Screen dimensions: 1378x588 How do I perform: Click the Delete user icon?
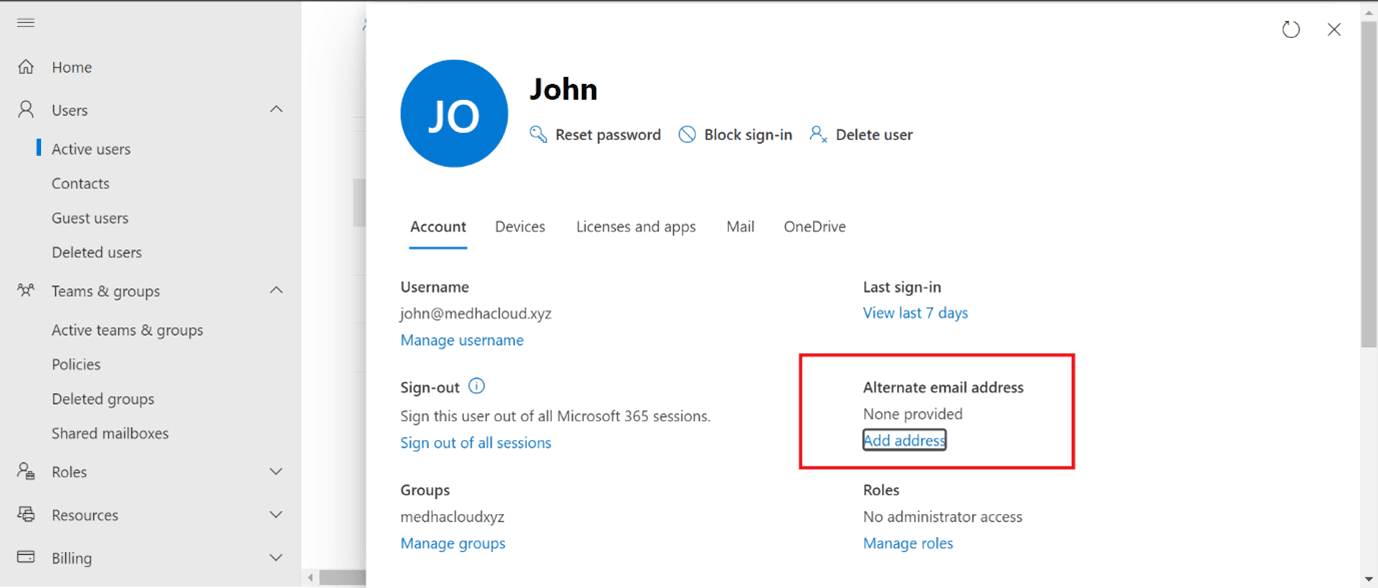817,133
